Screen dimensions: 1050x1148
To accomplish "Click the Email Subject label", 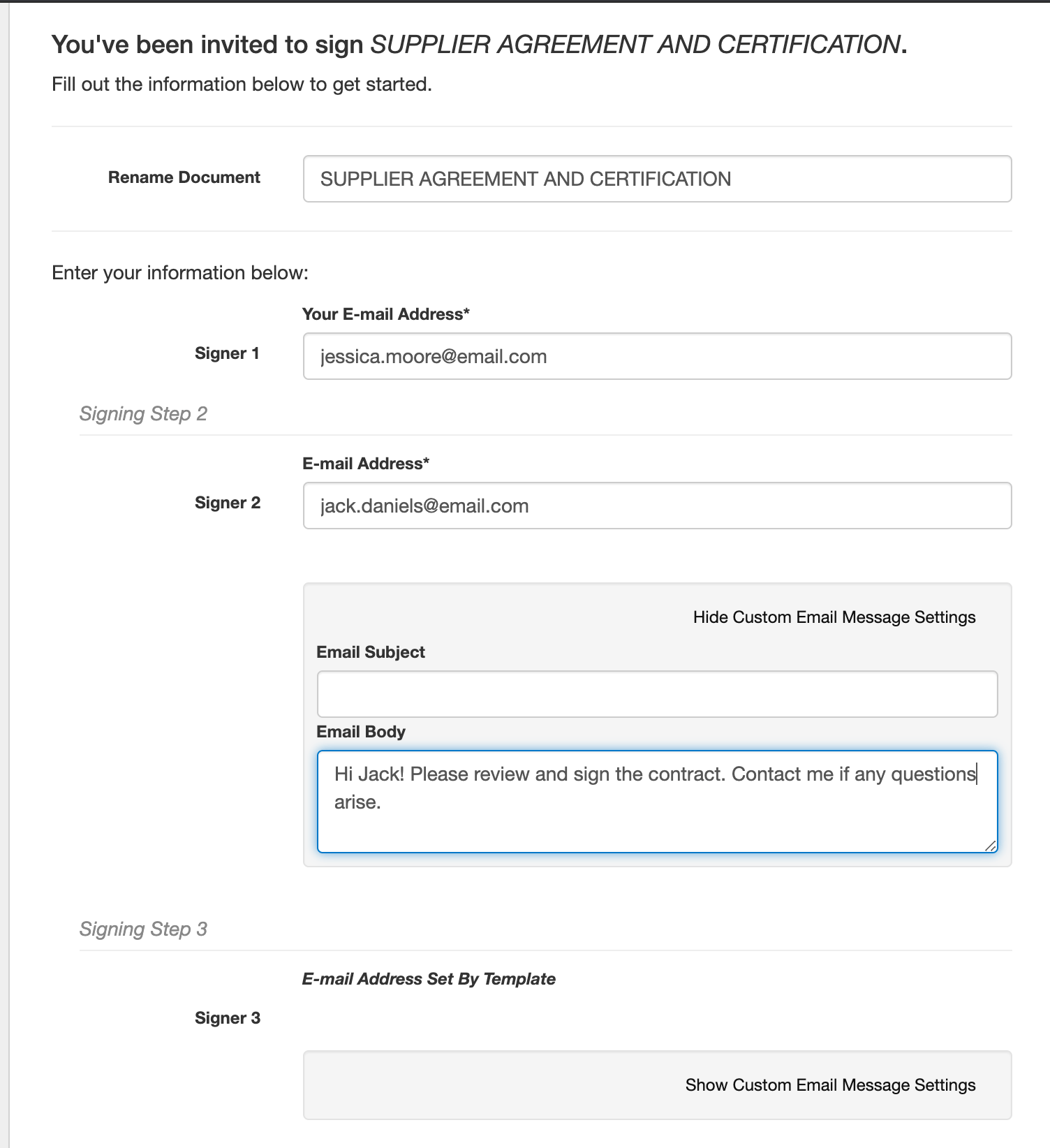I will (x=370, y=652).
